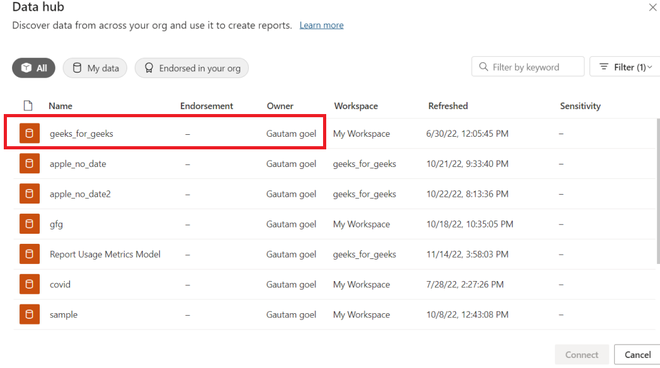Screen dimensions: 660x368
Task: Click the apple_no_date dataset icon
Action: [x=29, y=164]
